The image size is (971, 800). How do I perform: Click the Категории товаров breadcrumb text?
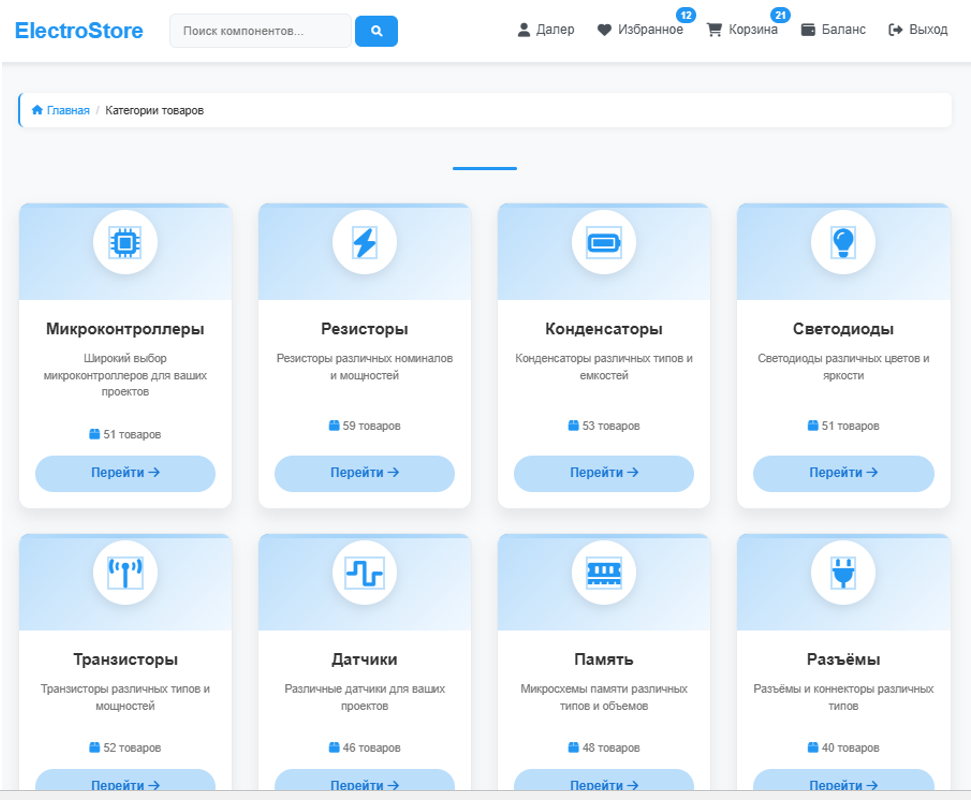point(154,110)
